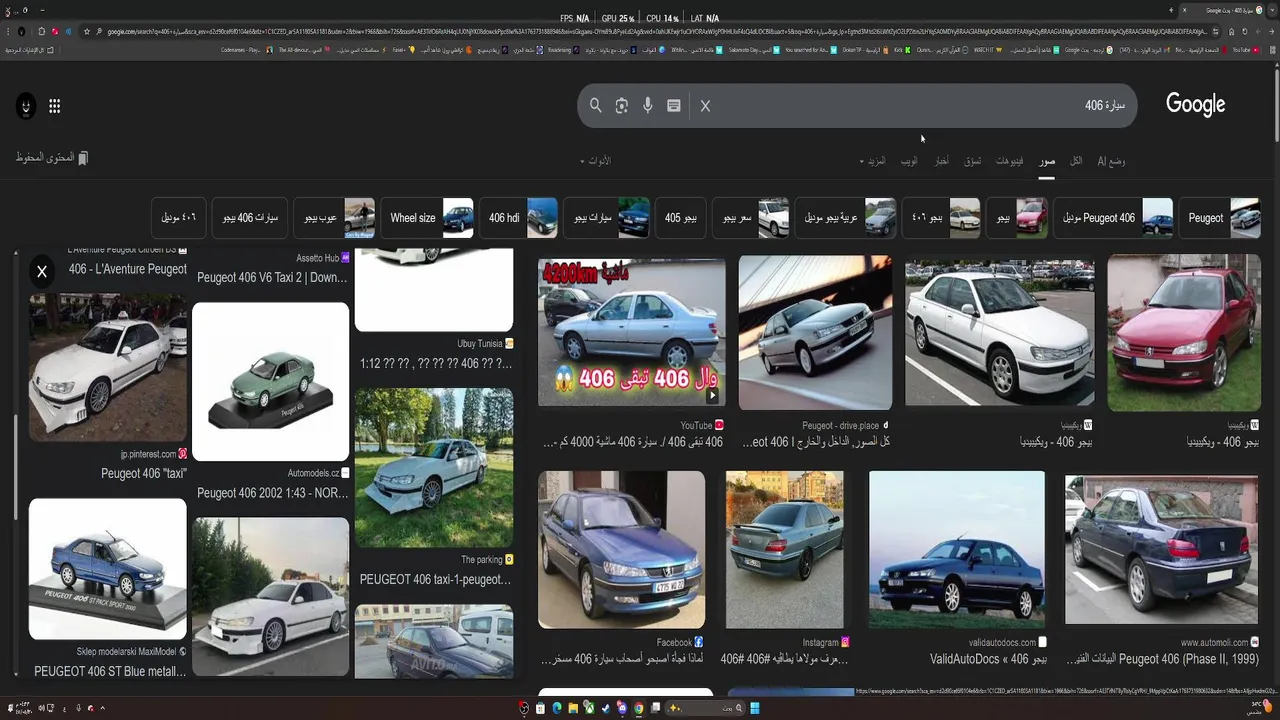Filter by the Wheel size chip
The width and height of the screenshot is (1280, 720).
click(427, 218)
